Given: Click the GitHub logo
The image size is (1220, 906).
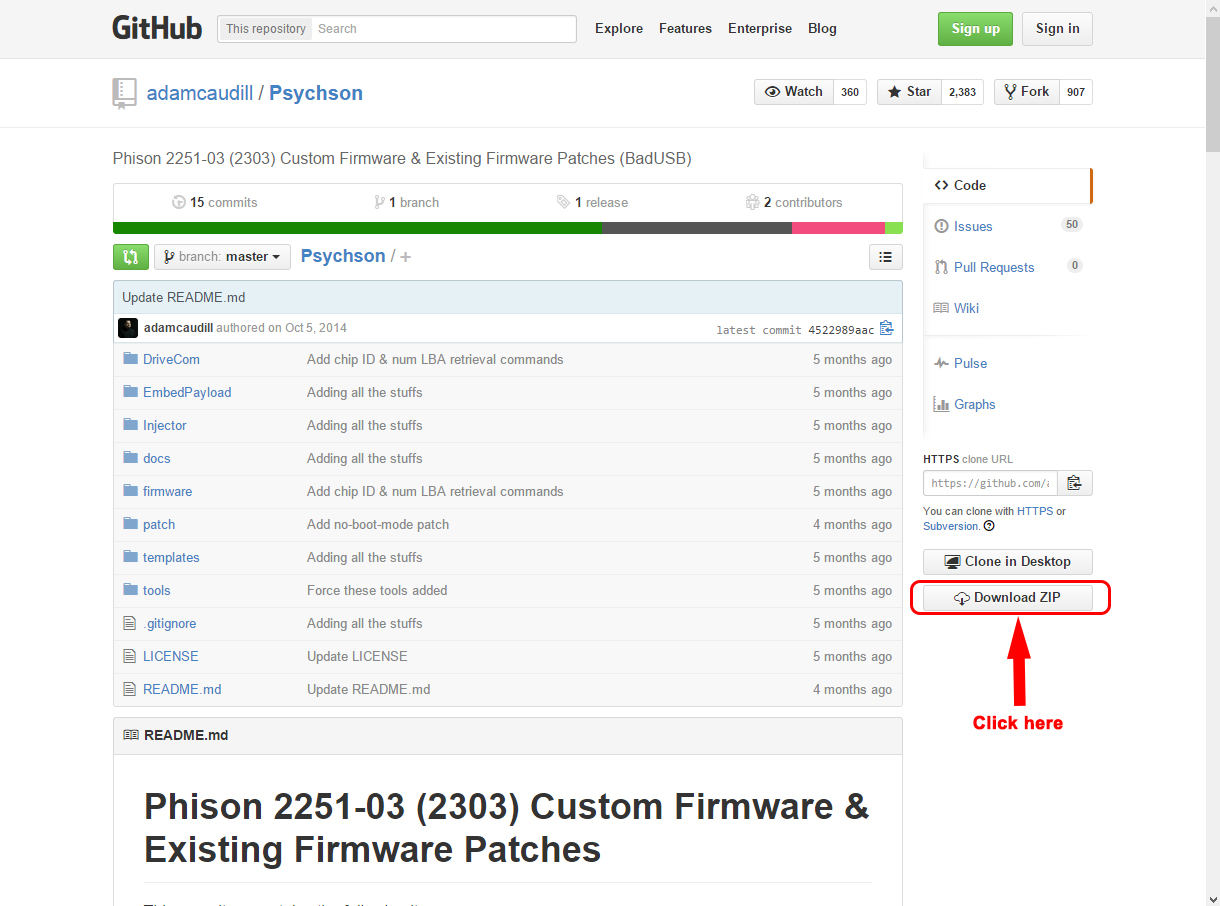Looking at the screenshot, I should (x=157, y=28).
